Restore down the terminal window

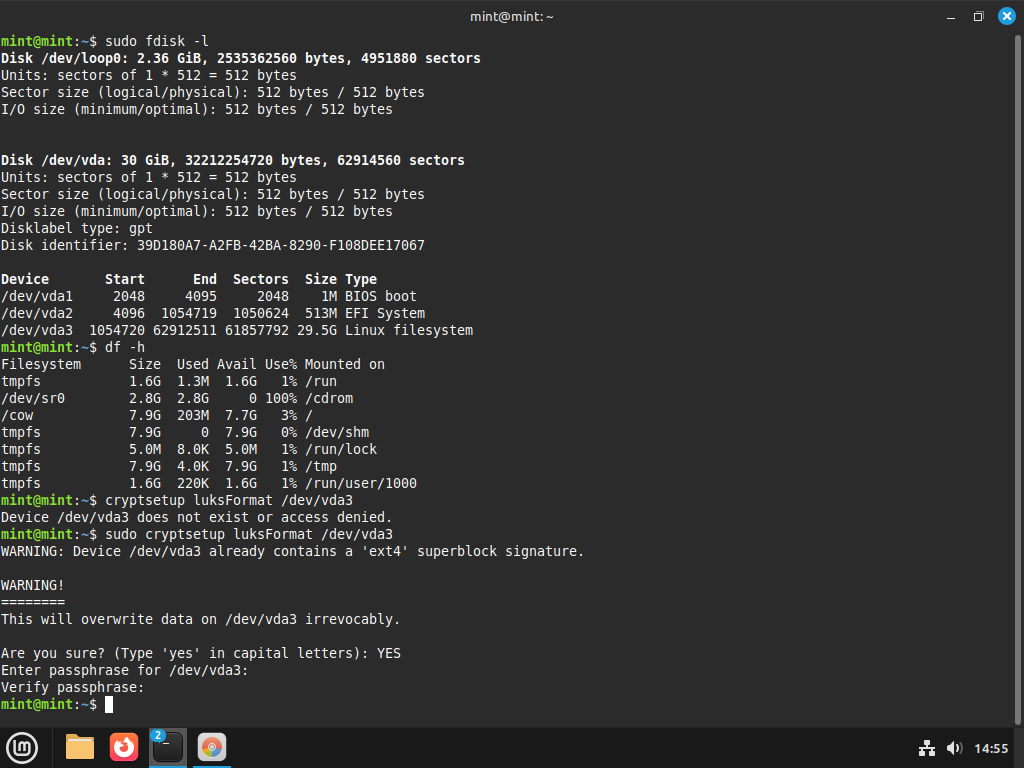(978, 16)
